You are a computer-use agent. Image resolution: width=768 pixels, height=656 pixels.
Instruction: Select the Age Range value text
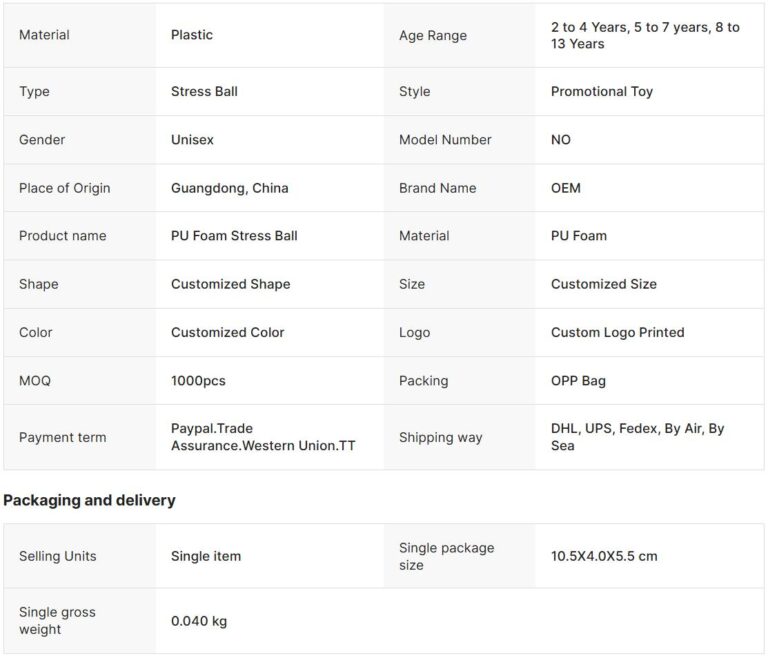645,35
